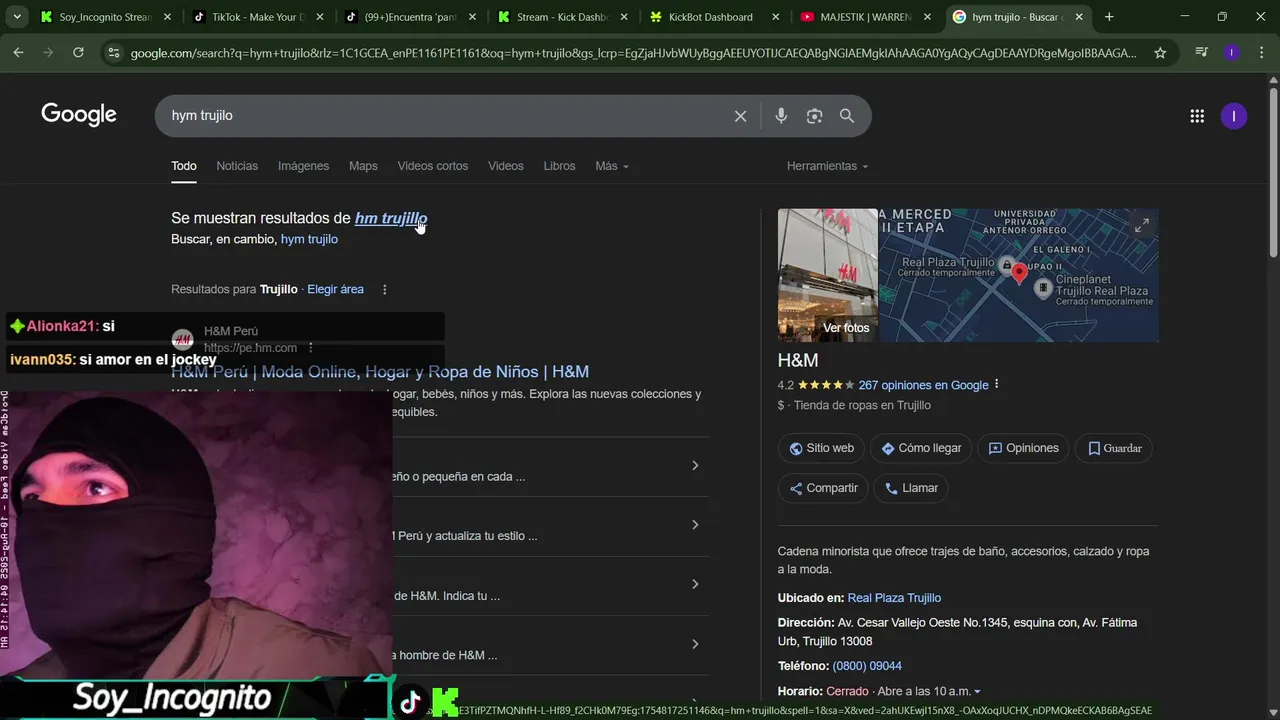Open the Chrome profile icon in toolbar

pos(1231,53)
